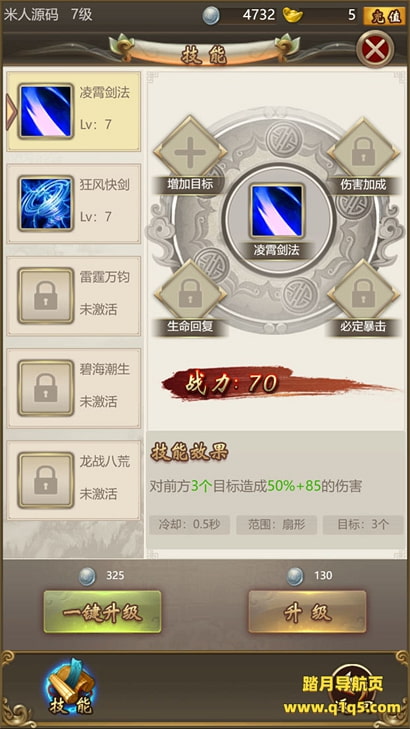Tap the locked 必定暴击 rune slot
Image resolution: width=410 pixels, height=729 pixels.
click(364, 296)
